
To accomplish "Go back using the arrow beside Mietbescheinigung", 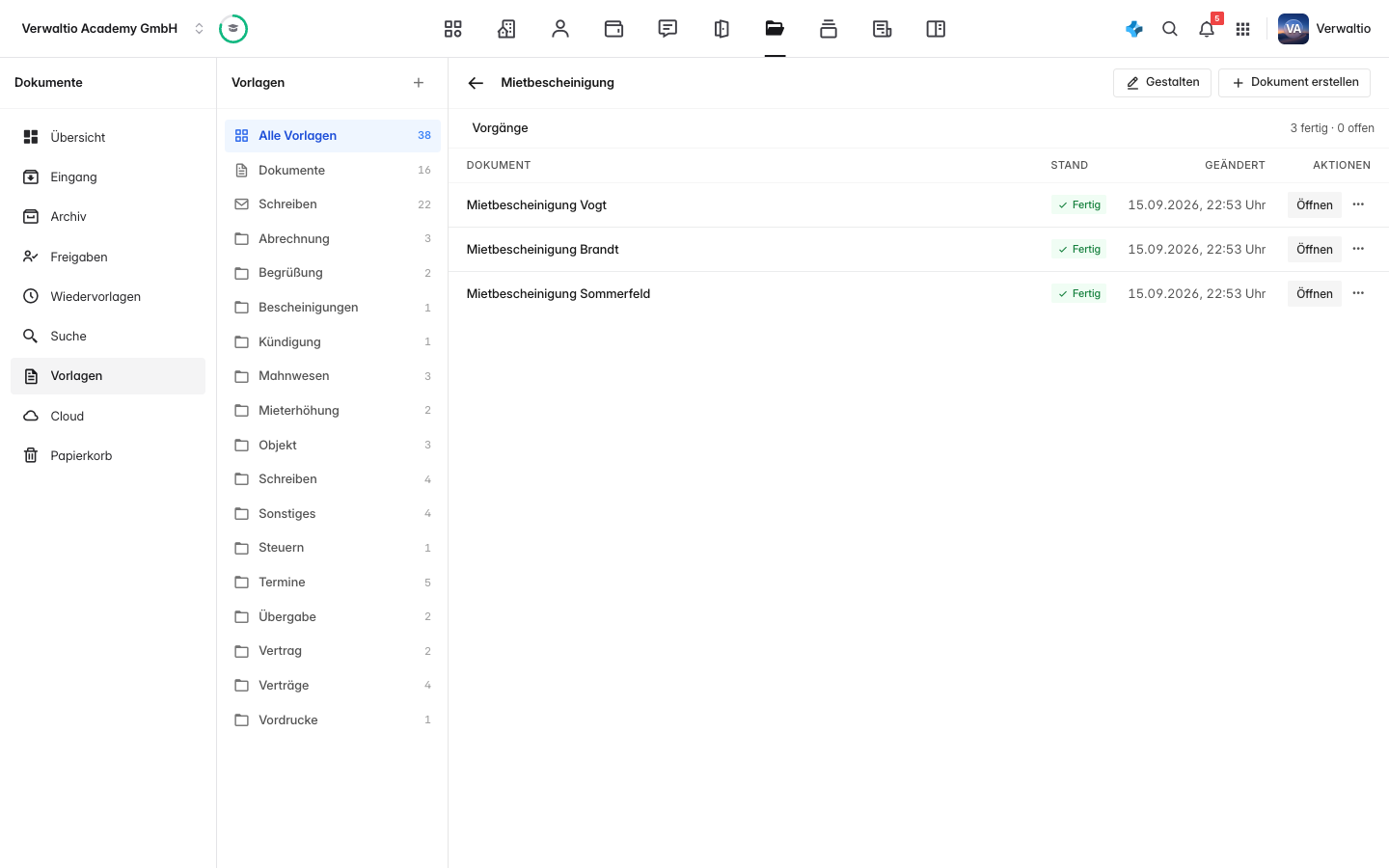I will coord(476,83).
